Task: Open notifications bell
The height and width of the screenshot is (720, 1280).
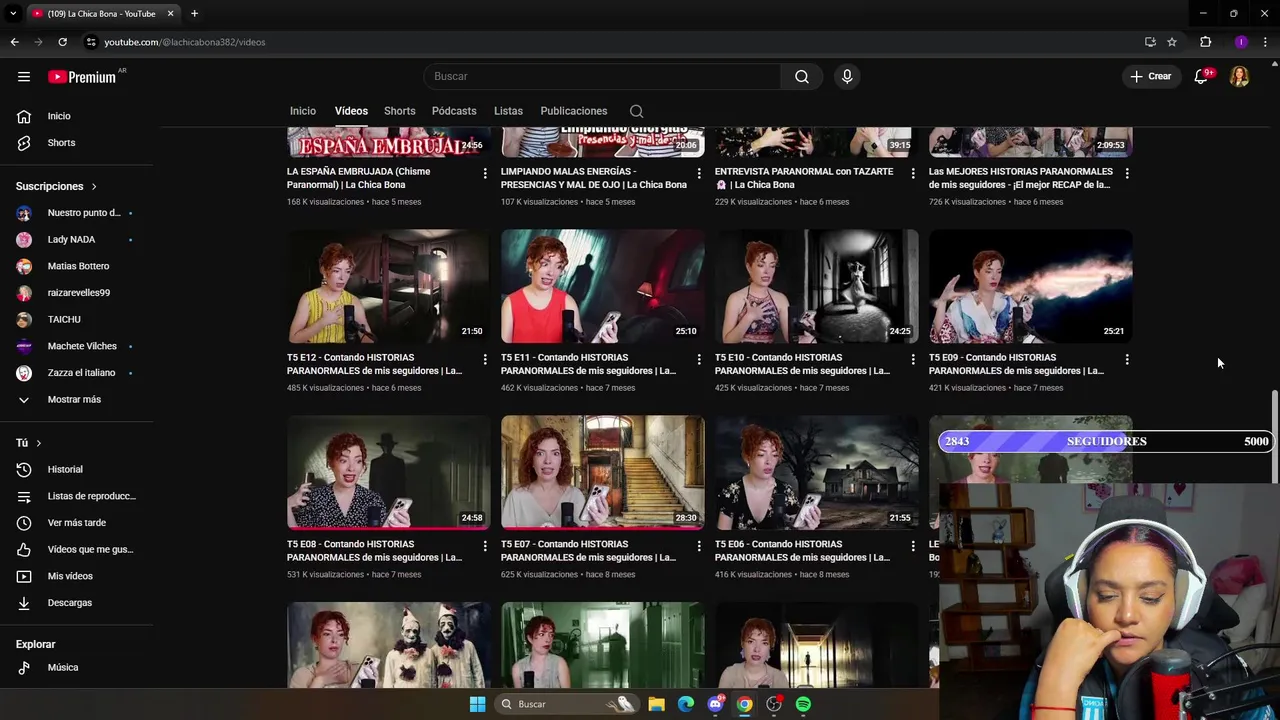Action: point(1201,77)
